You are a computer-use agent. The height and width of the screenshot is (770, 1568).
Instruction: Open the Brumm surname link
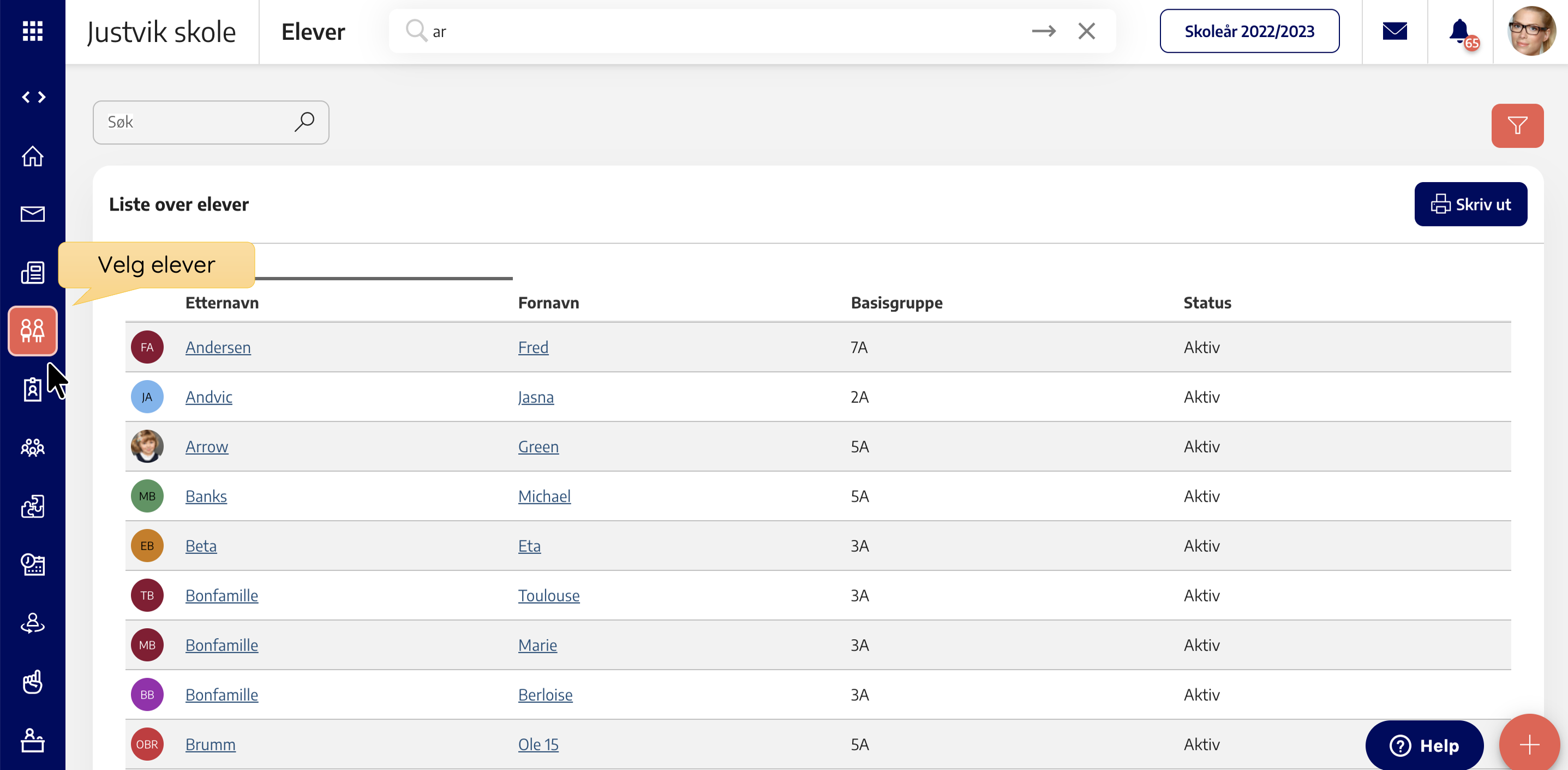tap(211, 744)
